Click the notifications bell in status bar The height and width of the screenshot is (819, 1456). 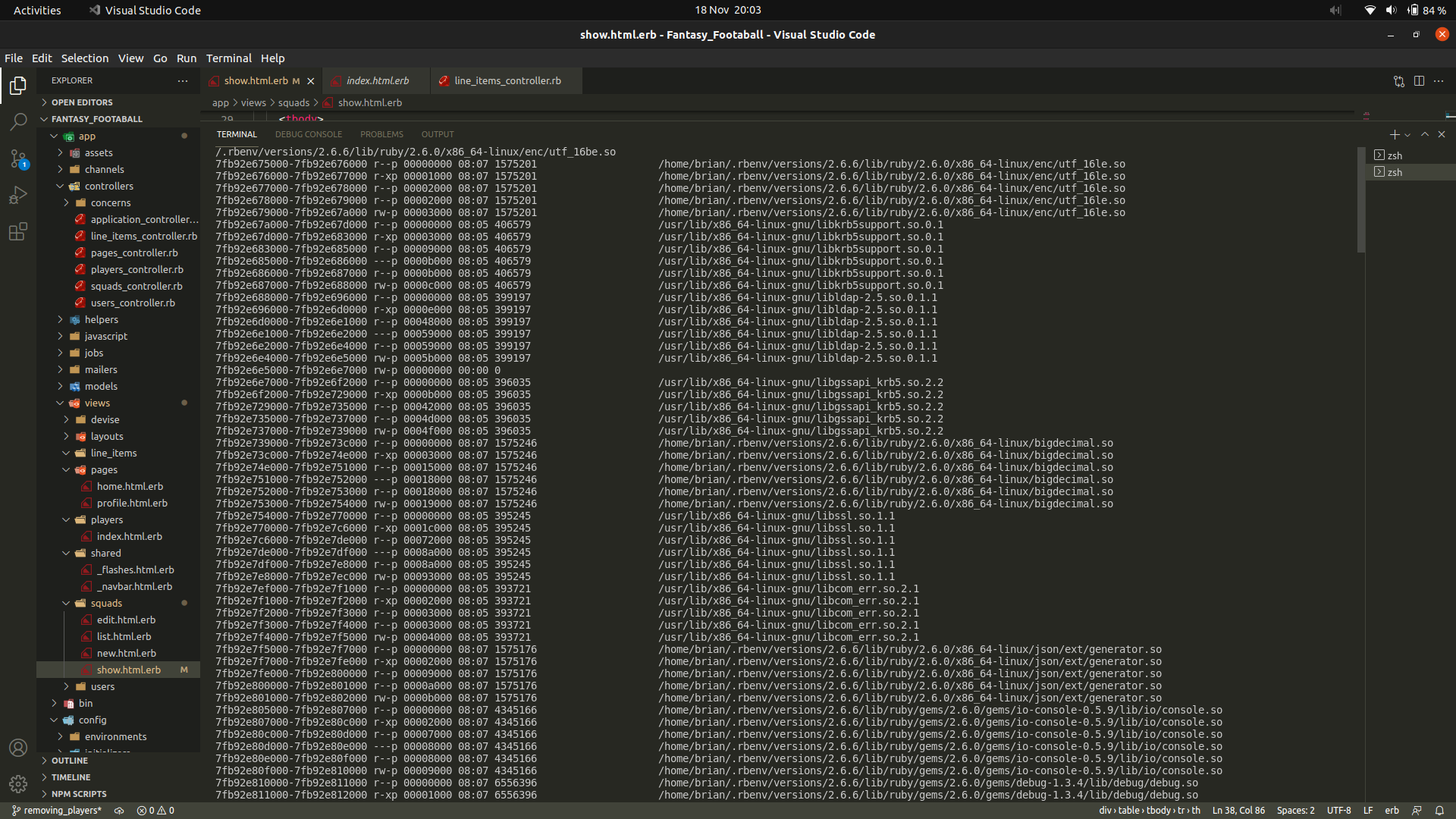click(1439, 810)
